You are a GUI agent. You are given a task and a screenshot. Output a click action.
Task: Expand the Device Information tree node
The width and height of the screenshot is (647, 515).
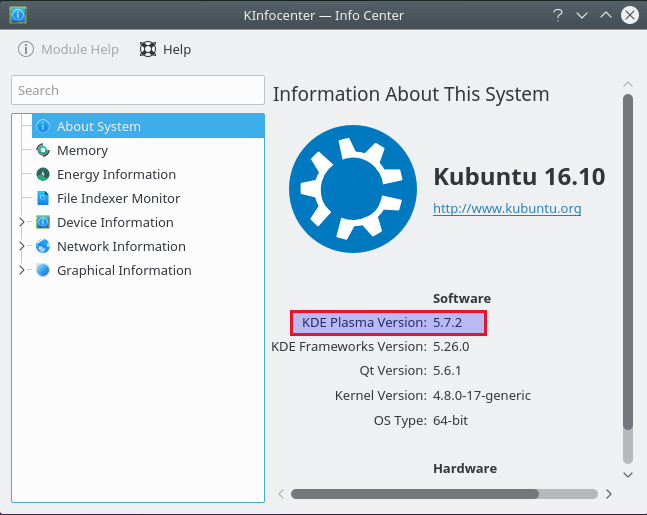coord(22,222)
